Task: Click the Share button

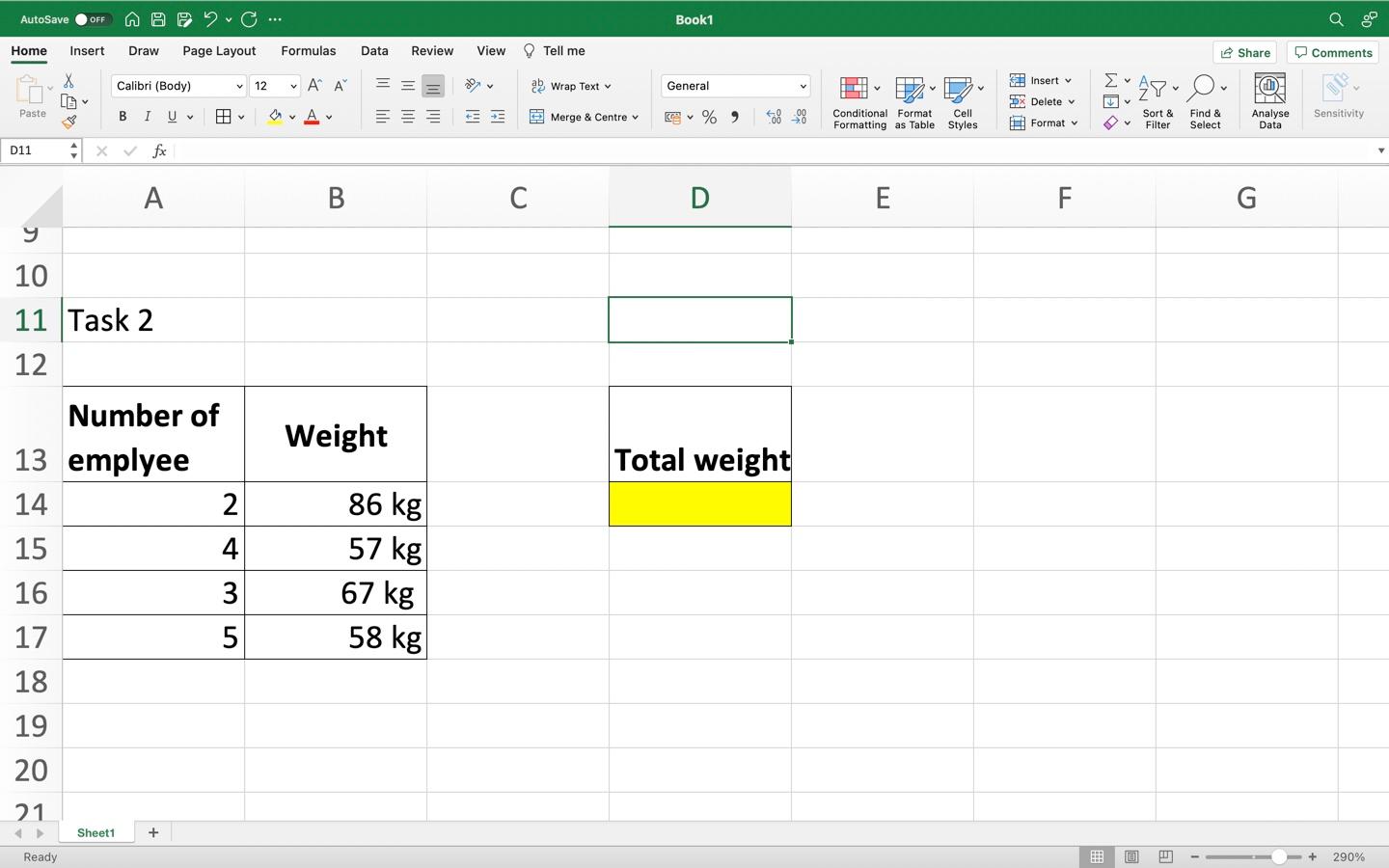Action: point(1244,52)
